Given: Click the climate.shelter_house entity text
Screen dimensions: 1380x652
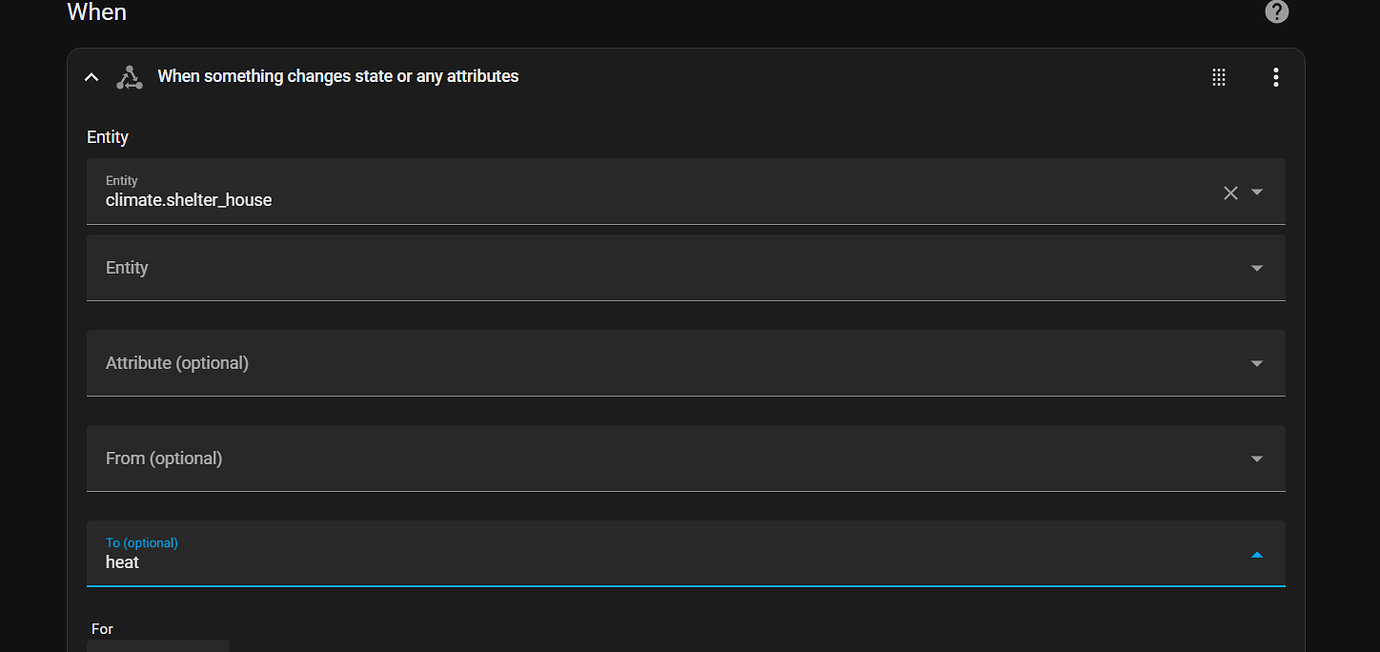Looking at the screenshot, I should coord(189,200).
